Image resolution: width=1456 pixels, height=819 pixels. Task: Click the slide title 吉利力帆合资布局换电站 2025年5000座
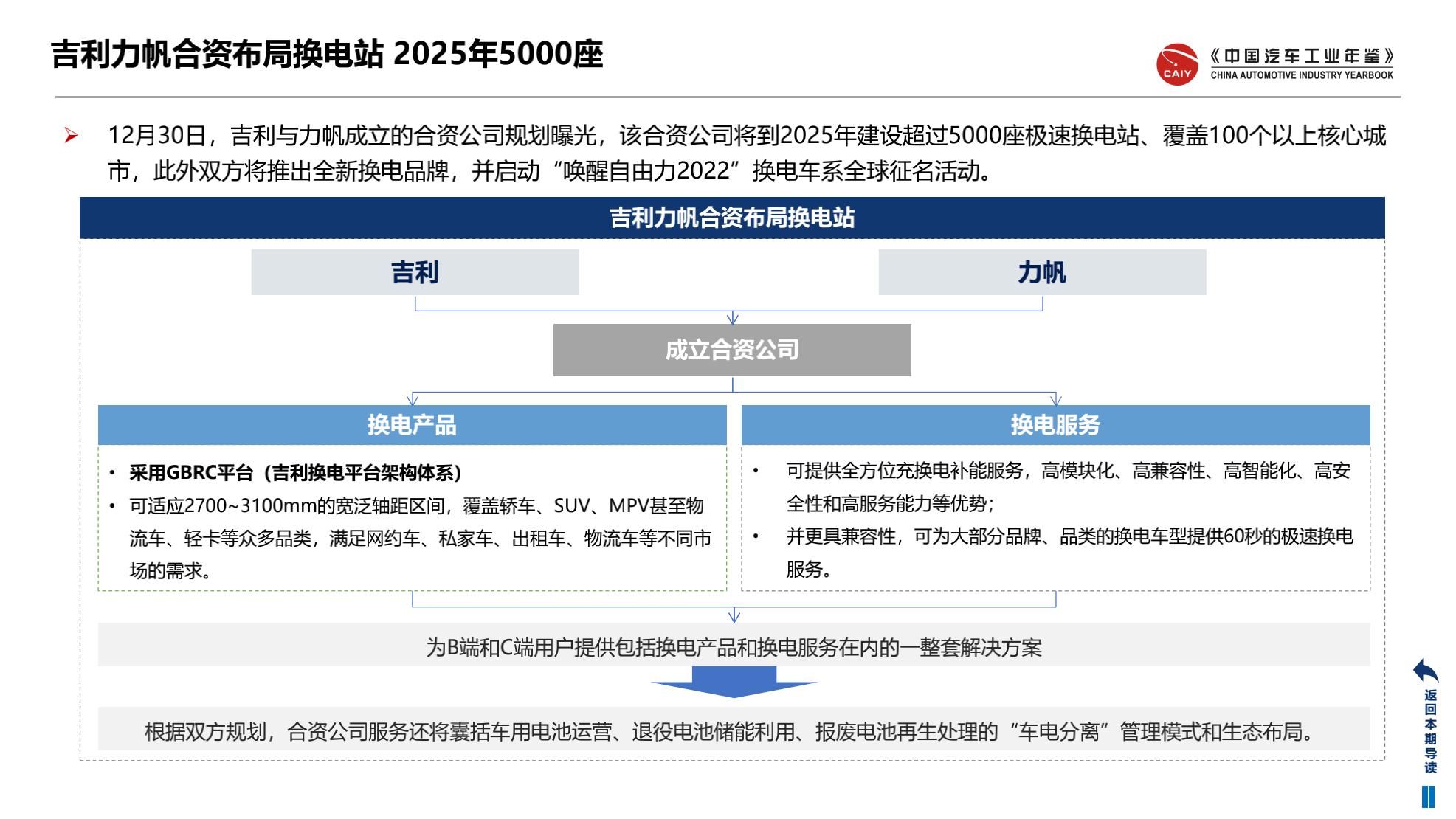327,55
